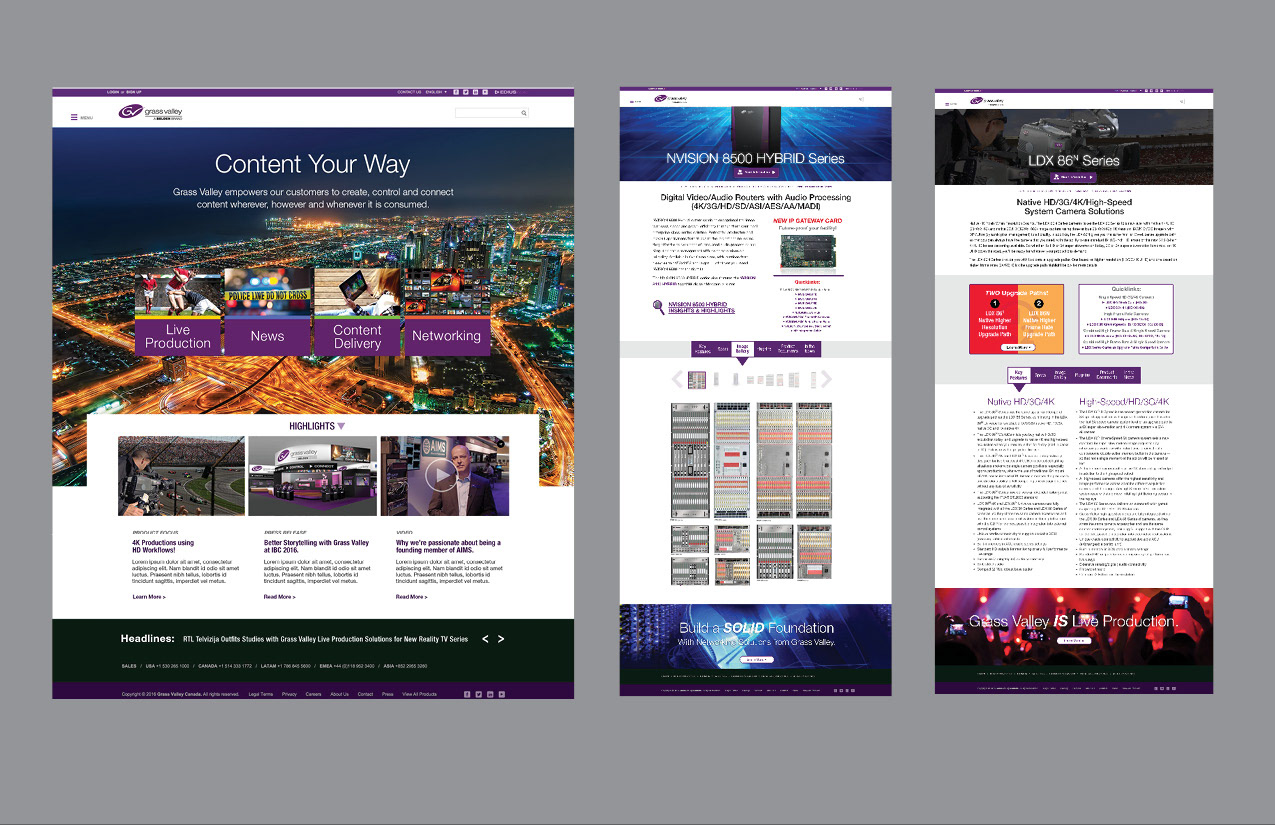Select the Image Gallery tab on LDX page

[1060, 375]
